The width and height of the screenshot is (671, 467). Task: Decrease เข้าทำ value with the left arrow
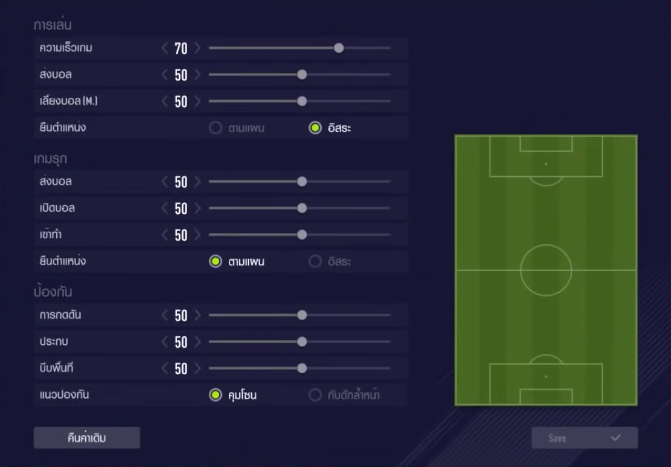[165, 235]
